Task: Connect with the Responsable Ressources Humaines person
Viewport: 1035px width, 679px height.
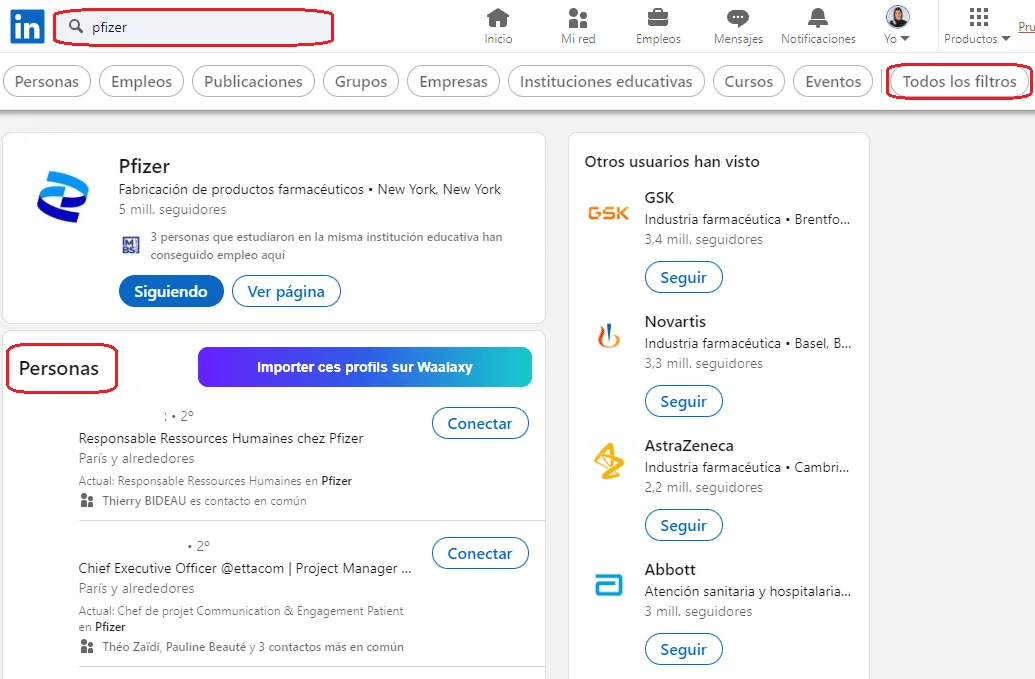Action: tap(480, 423)
